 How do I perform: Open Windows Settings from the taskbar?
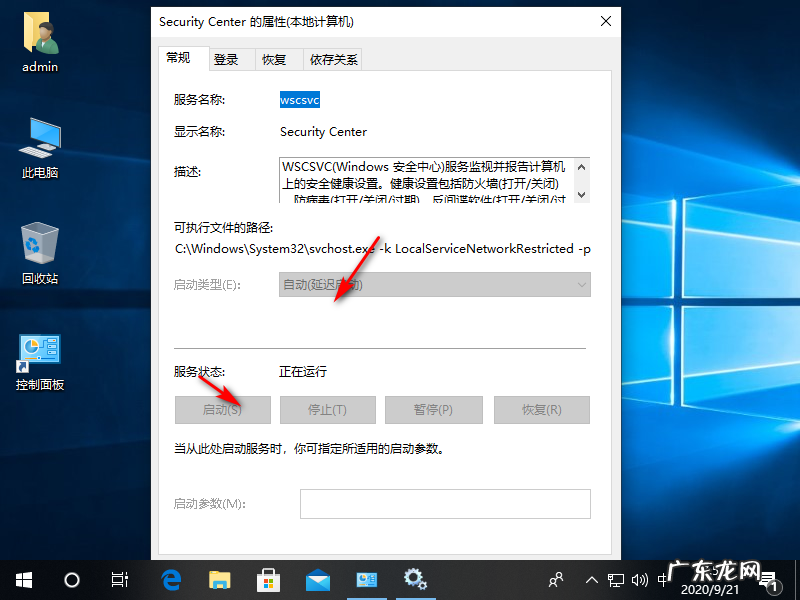(416, 580)
